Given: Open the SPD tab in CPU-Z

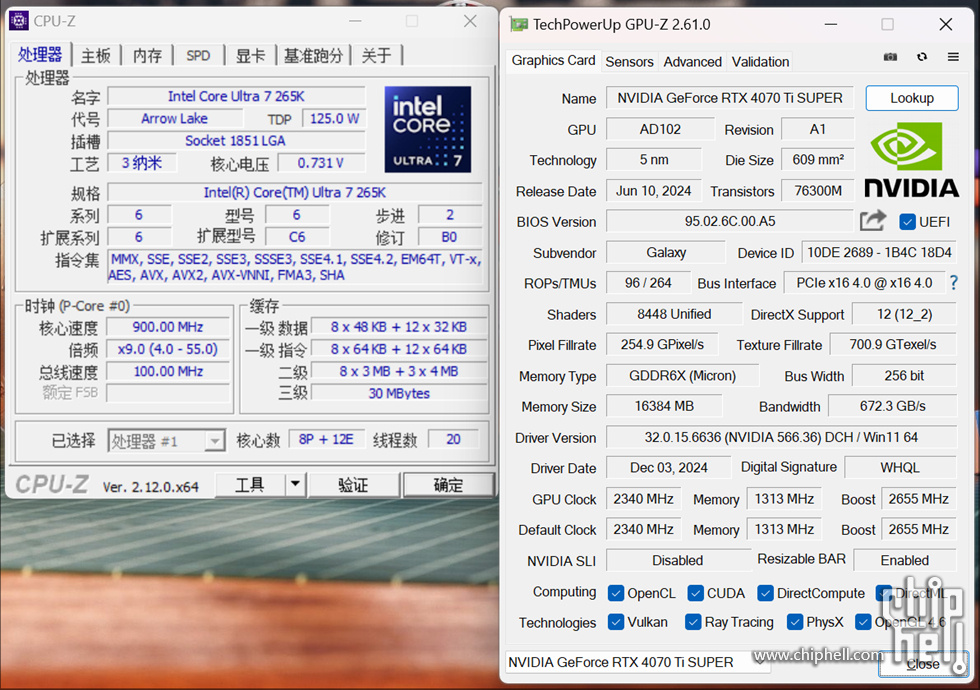Looking at the screenshot, I should [x=198, y=56].
